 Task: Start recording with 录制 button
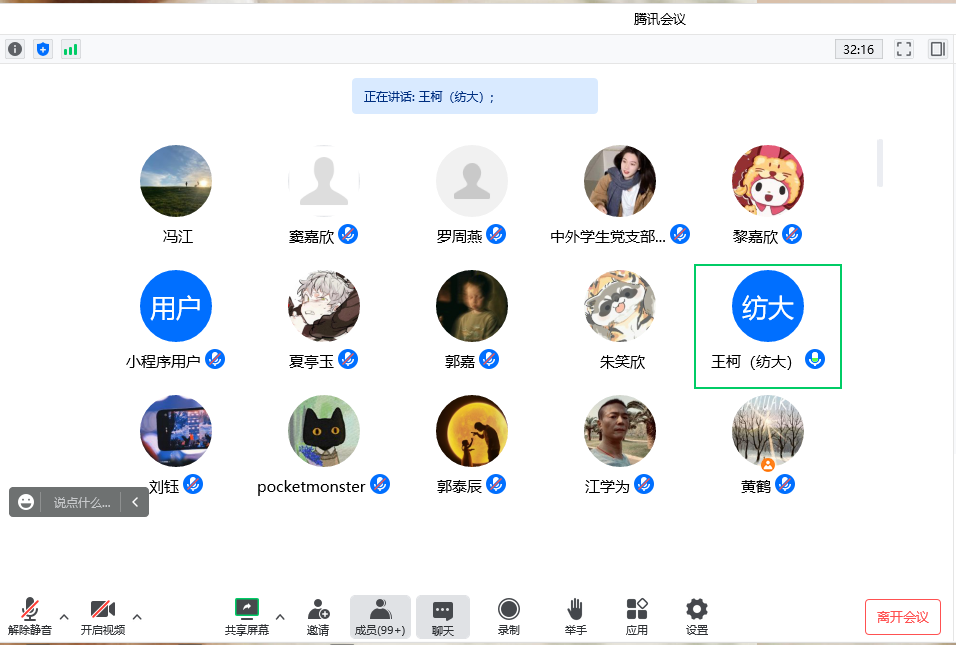508,616
